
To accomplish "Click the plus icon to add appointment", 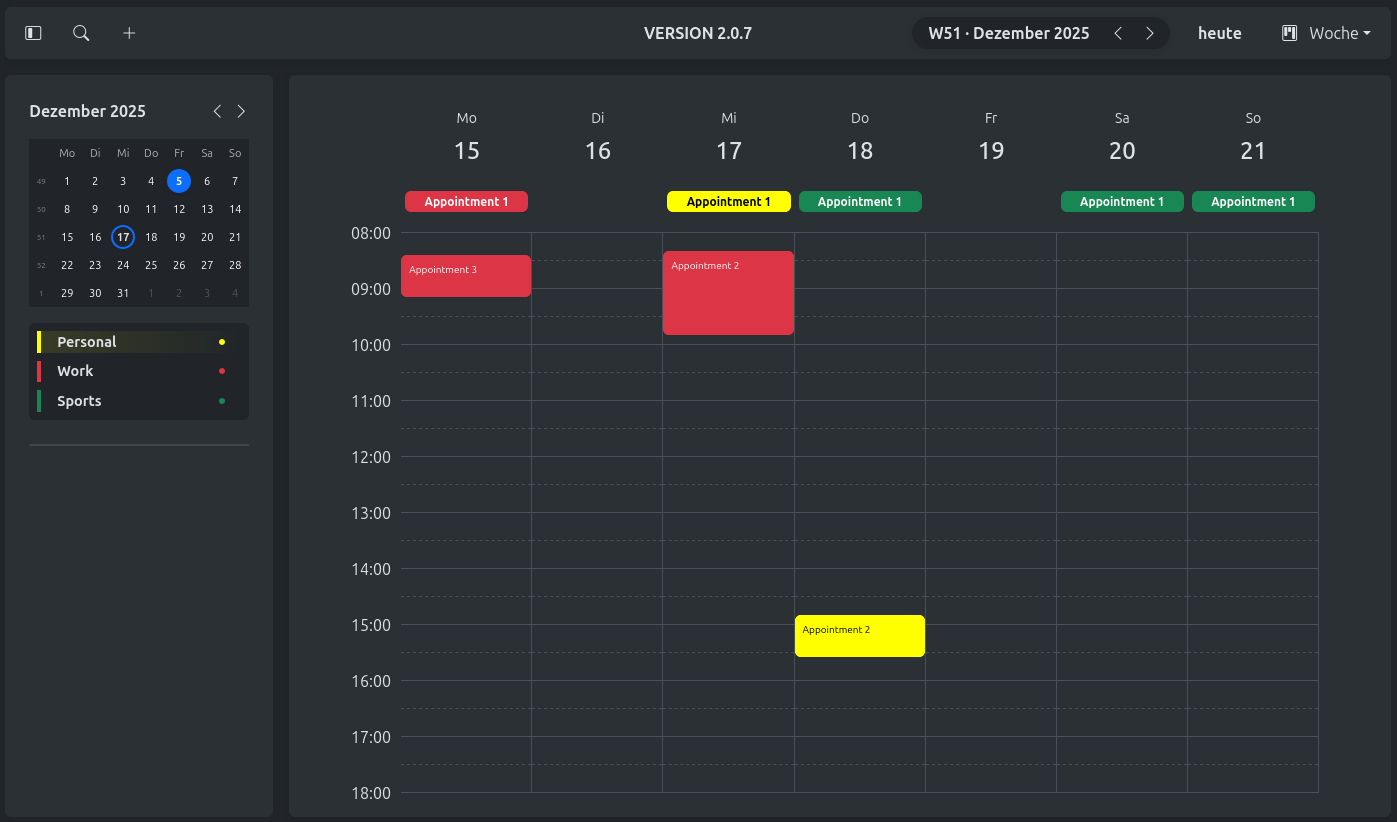I will pos(129,33).
